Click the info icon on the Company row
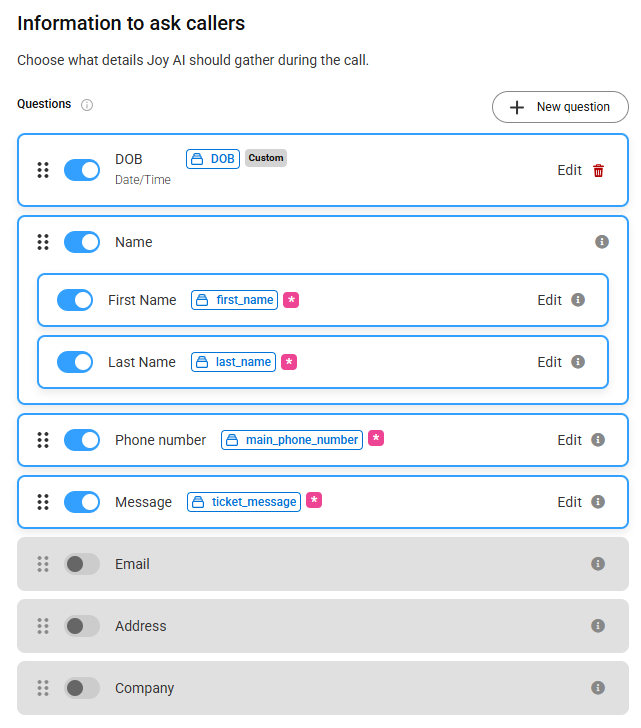Image resolution: width=641 pixels, height=728 pixels. (x=598, y=688)
